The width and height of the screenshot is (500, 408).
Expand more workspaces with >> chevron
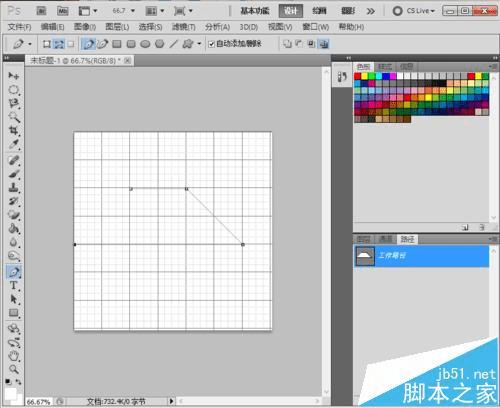tap(370, 11)
